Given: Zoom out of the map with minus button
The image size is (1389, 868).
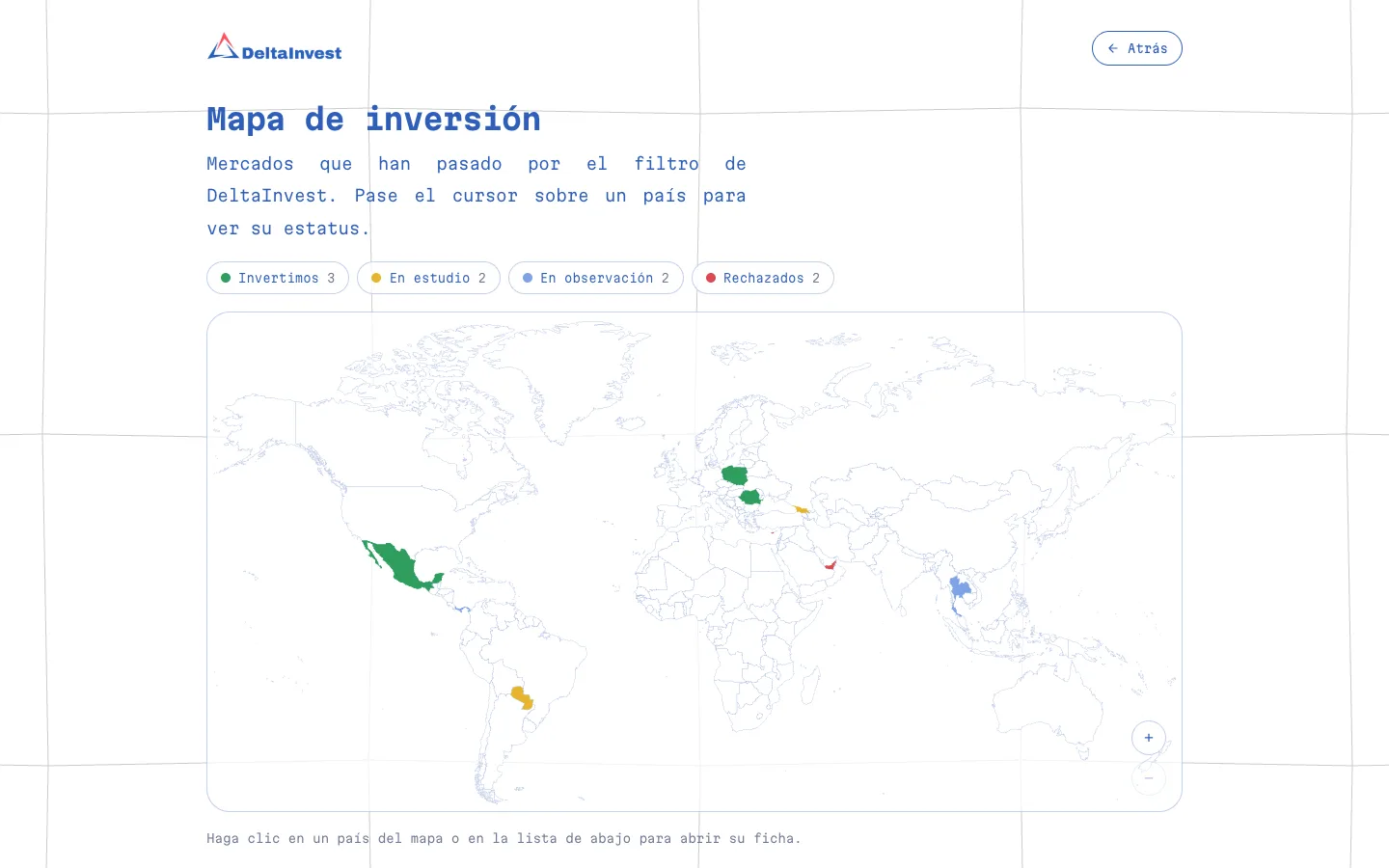Looking at the screenshot, I should (x=1149, y=778).
